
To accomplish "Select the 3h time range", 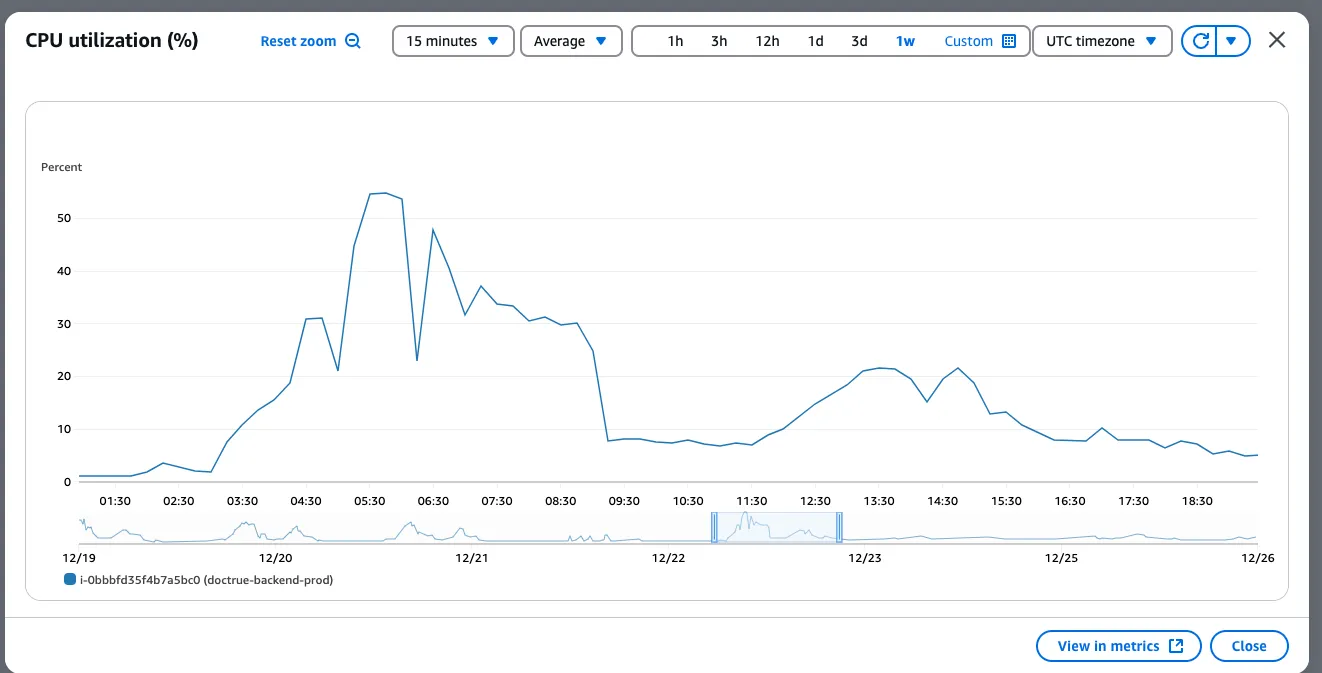I will point(719,41).
